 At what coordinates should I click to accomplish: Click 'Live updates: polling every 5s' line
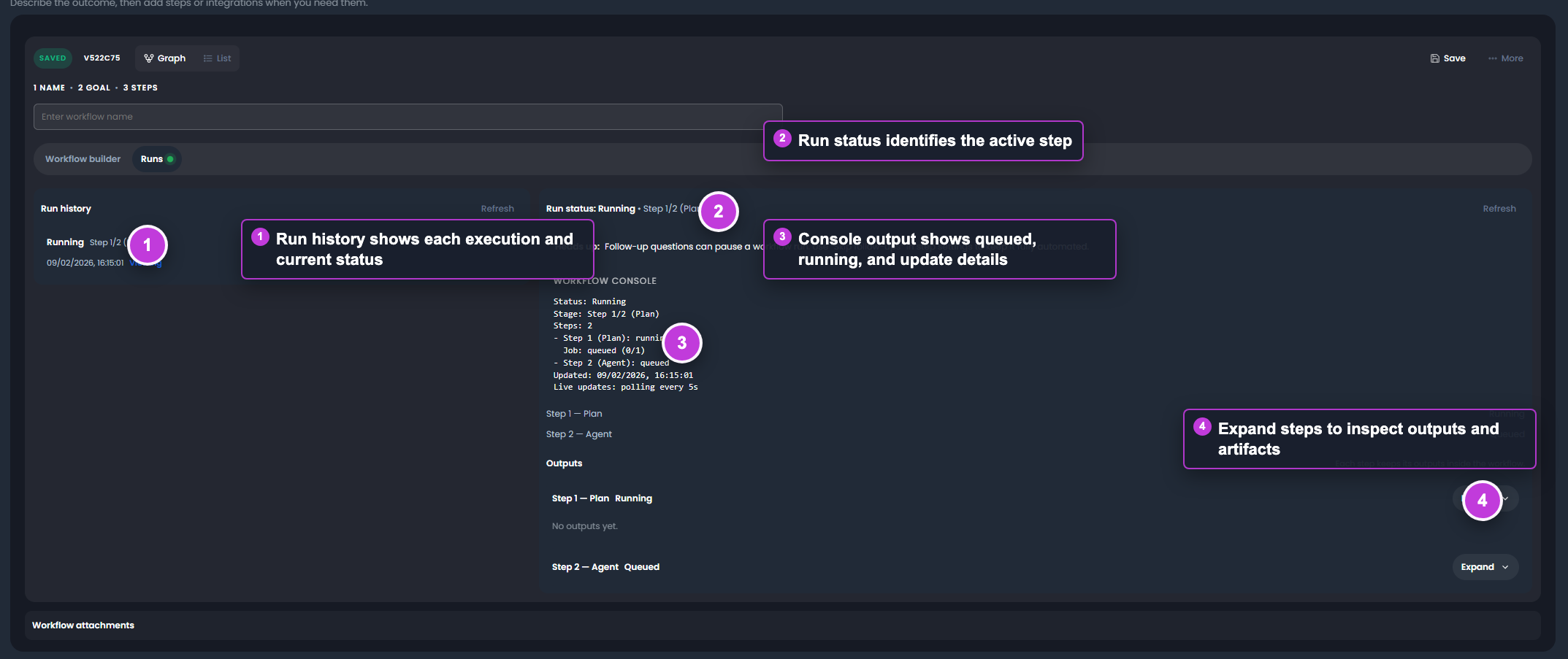(x=625, y=388)
